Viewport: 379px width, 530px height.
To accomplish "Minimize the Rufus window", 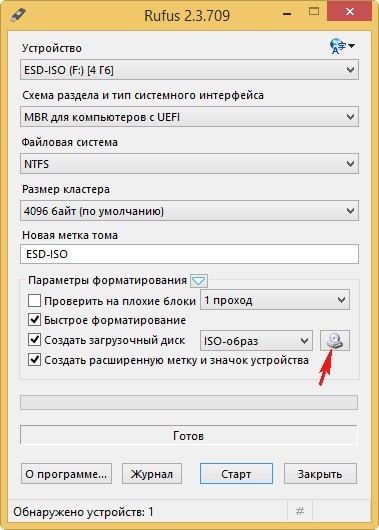I will coord(287,14).
